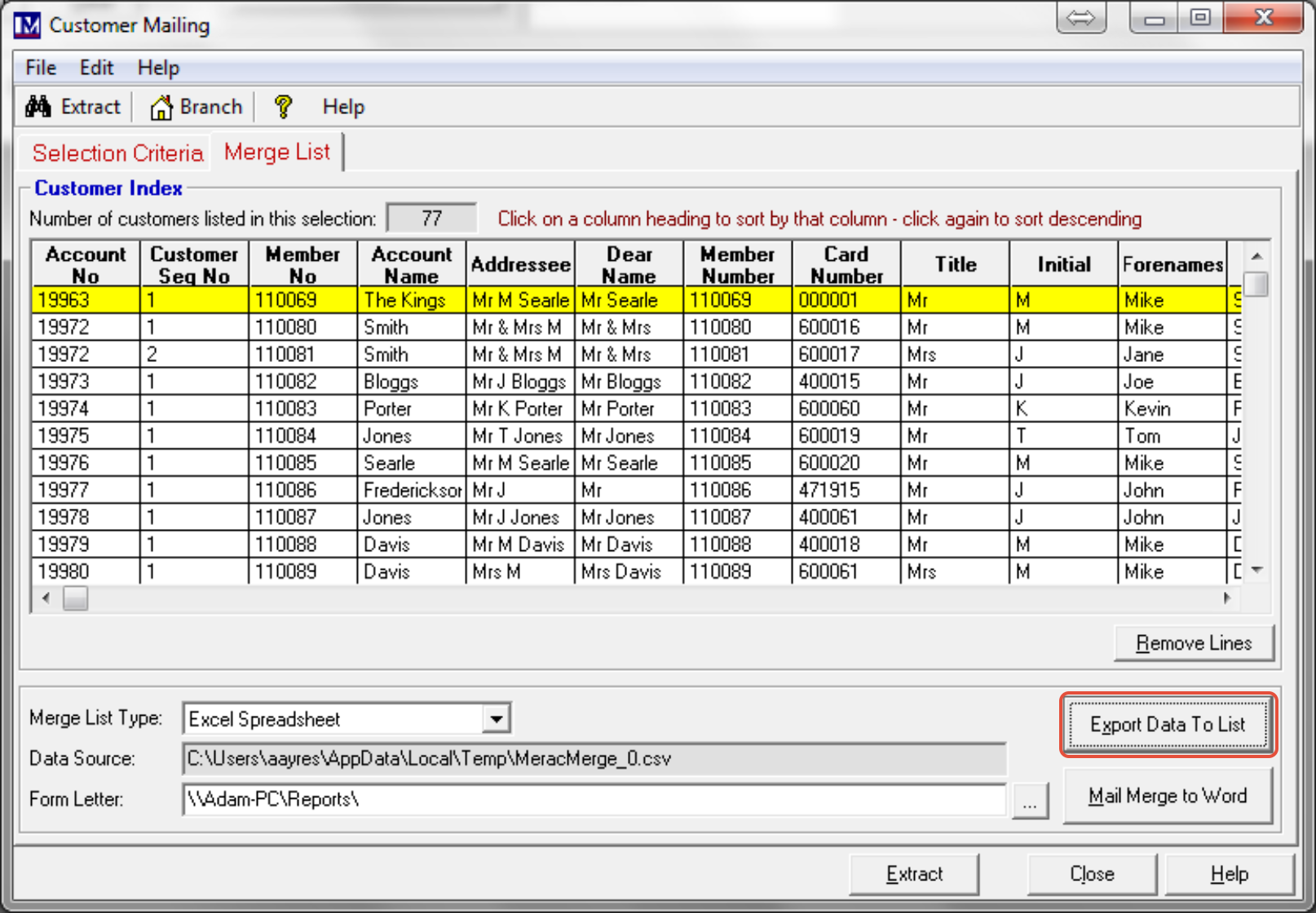Image resolution: width=1316 pixels, height=913 pixels.
Task: Open the File menu
Action: click(x=41, y=68)
